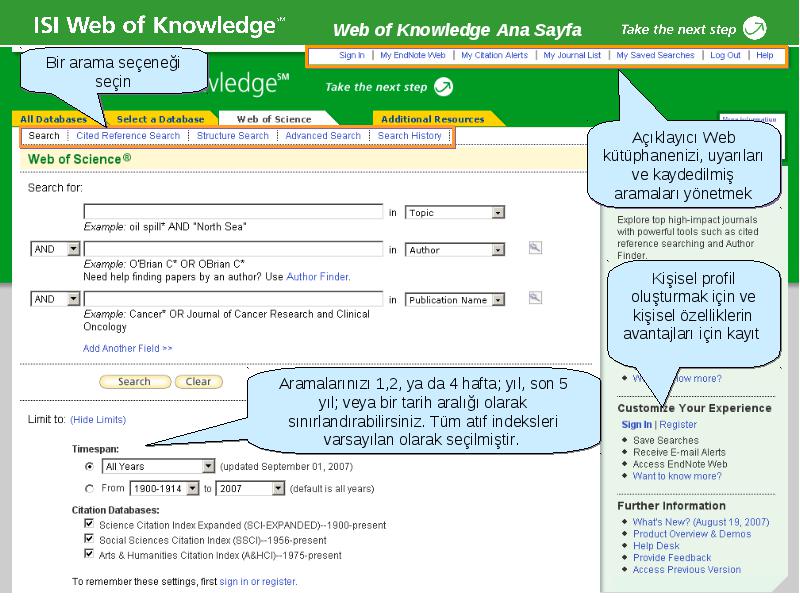Viewport: 800px width, 600px height.
Task: Focus the Author search text field
Action: coord(233,249)
